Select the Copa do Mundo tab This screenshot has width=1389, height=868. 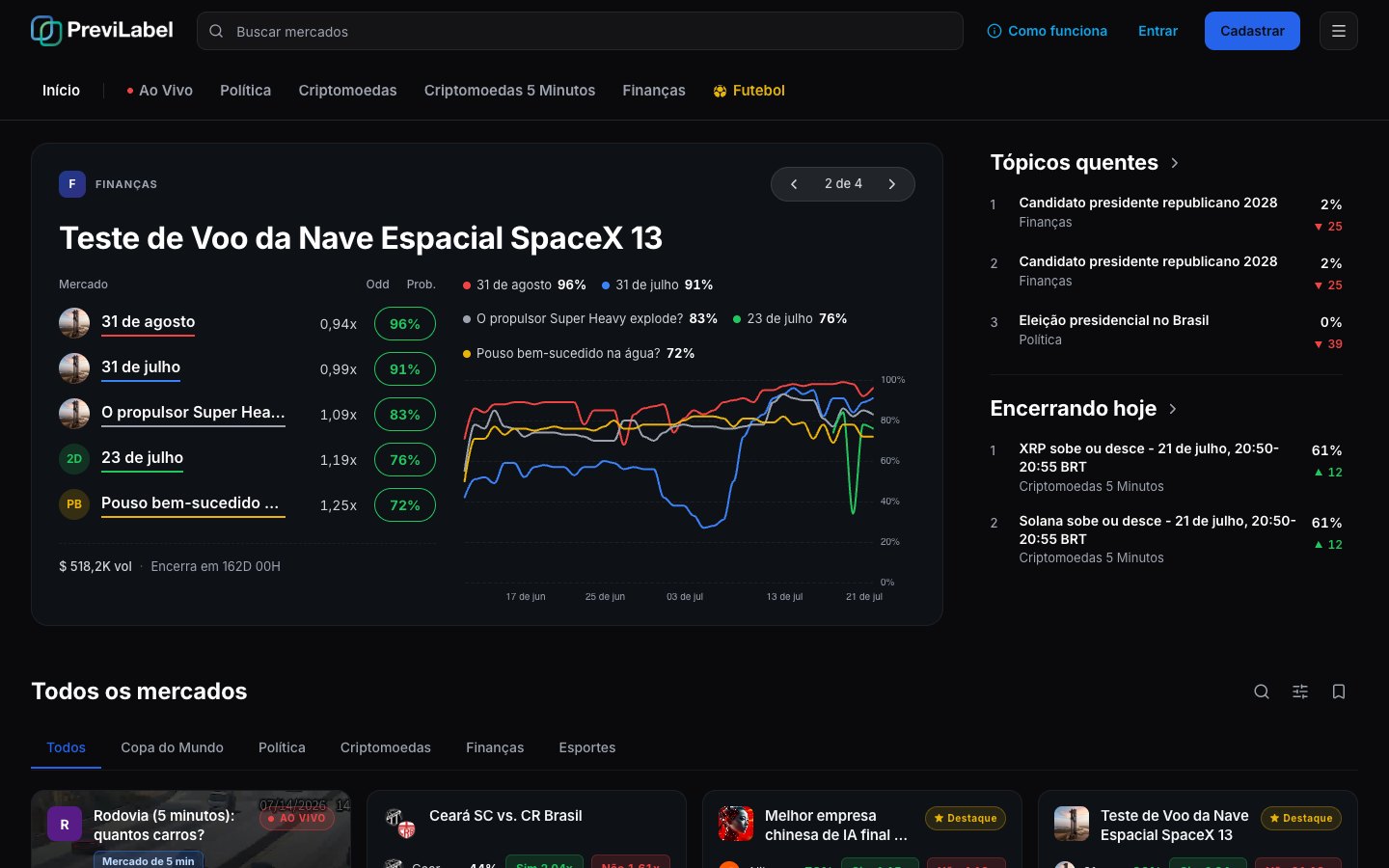tap(172, 747)
